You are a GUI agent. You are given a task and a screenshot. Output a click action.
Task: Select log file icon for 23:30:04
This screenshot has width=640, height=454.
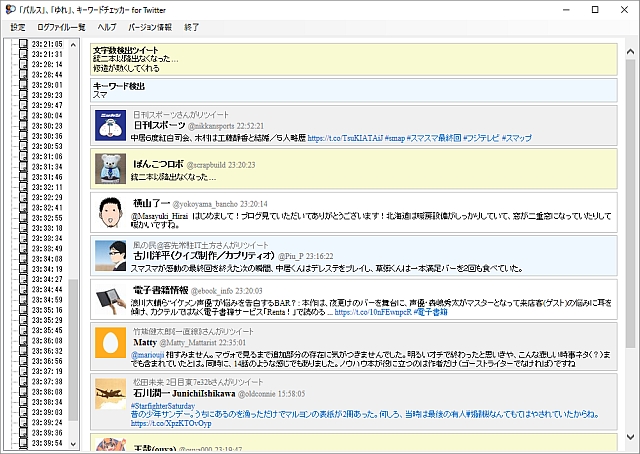[x=23, y=115]
